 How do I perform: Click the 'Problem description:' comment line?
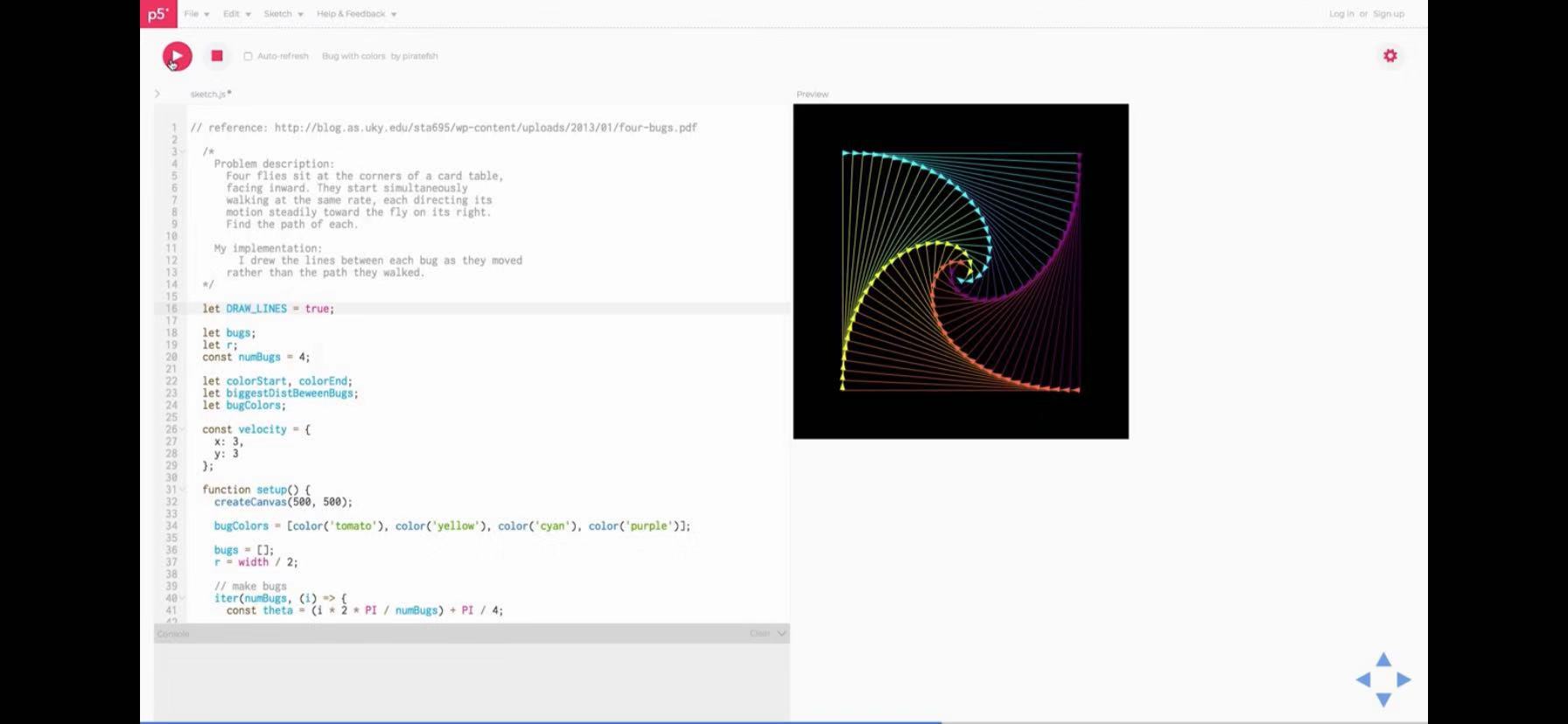click(274, 164)
